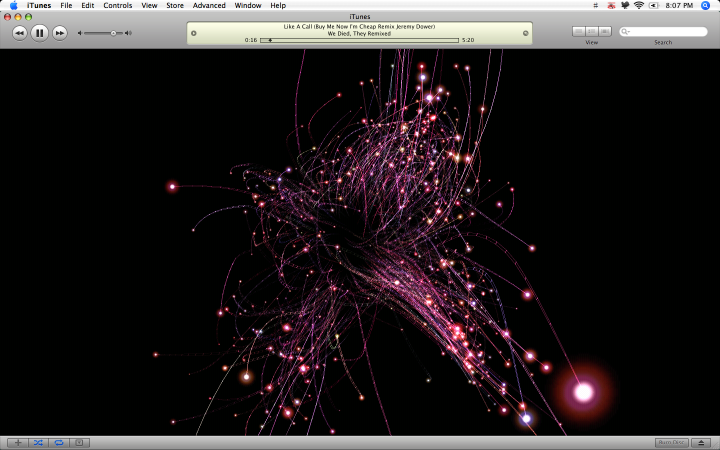
Task: Toggle shuffle playback mode
Action: 38,443
